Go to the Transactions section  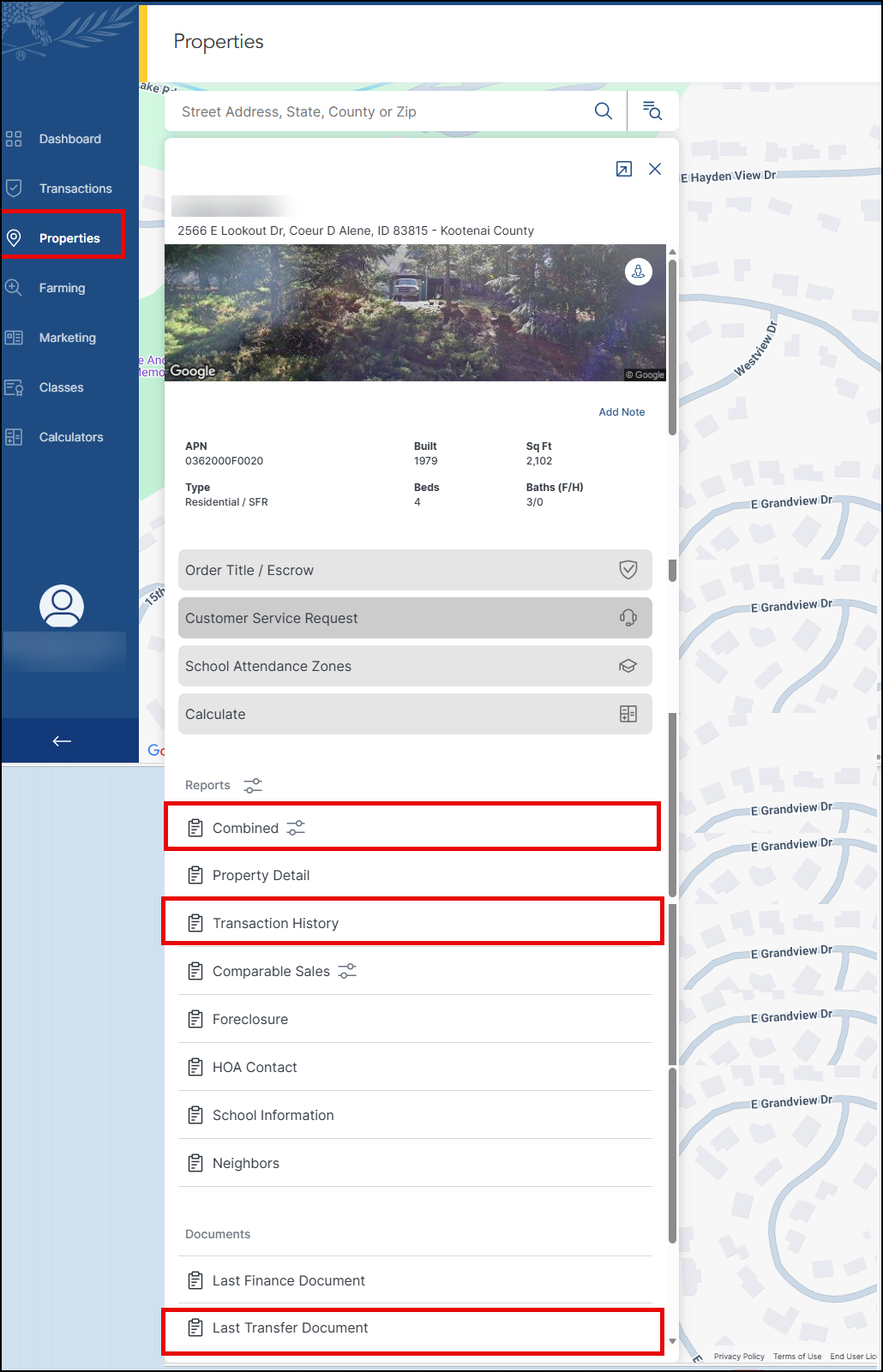(75, 189)
